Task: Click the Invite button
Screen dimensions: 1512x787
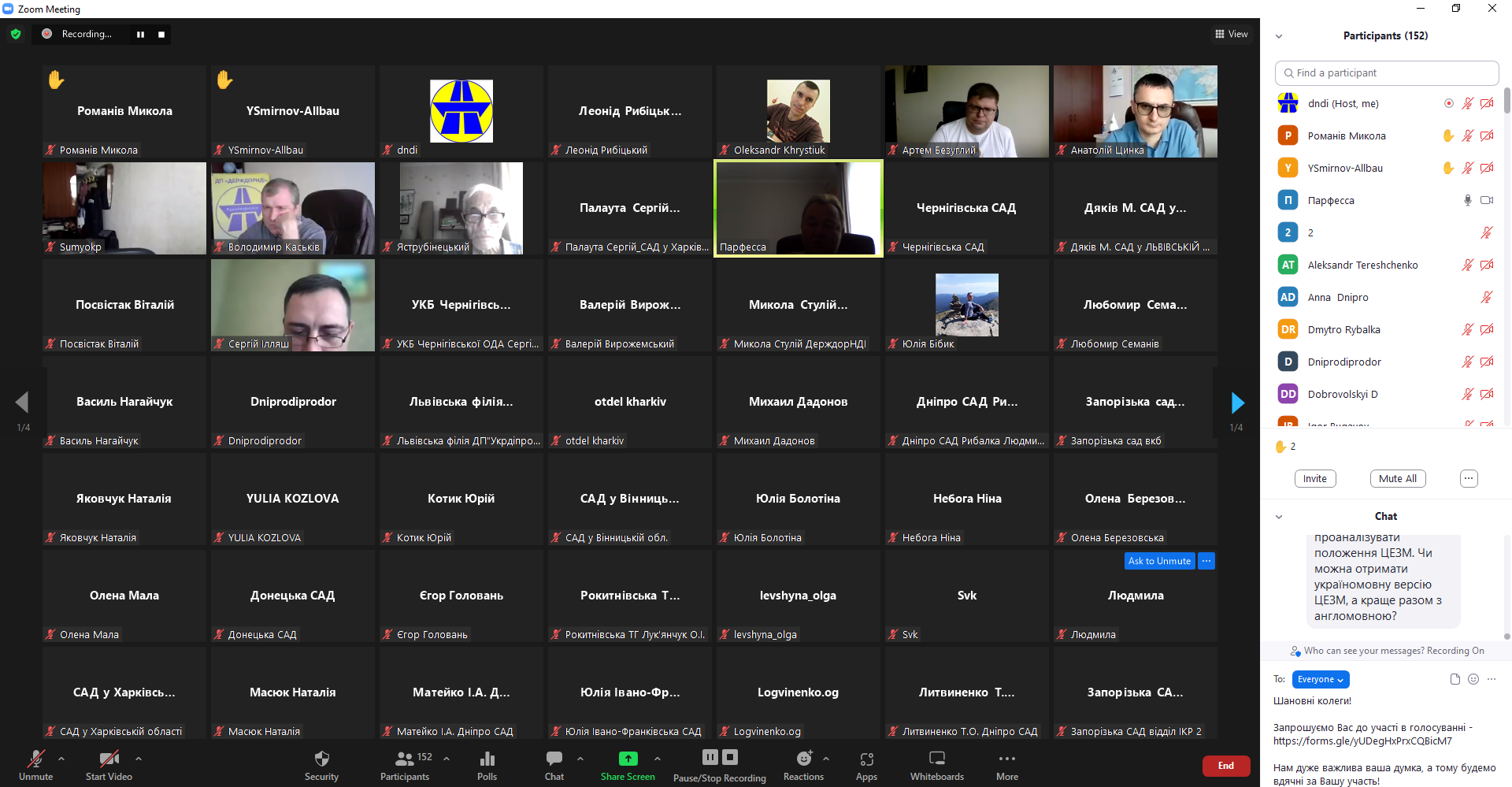Action: [1314, 478]
